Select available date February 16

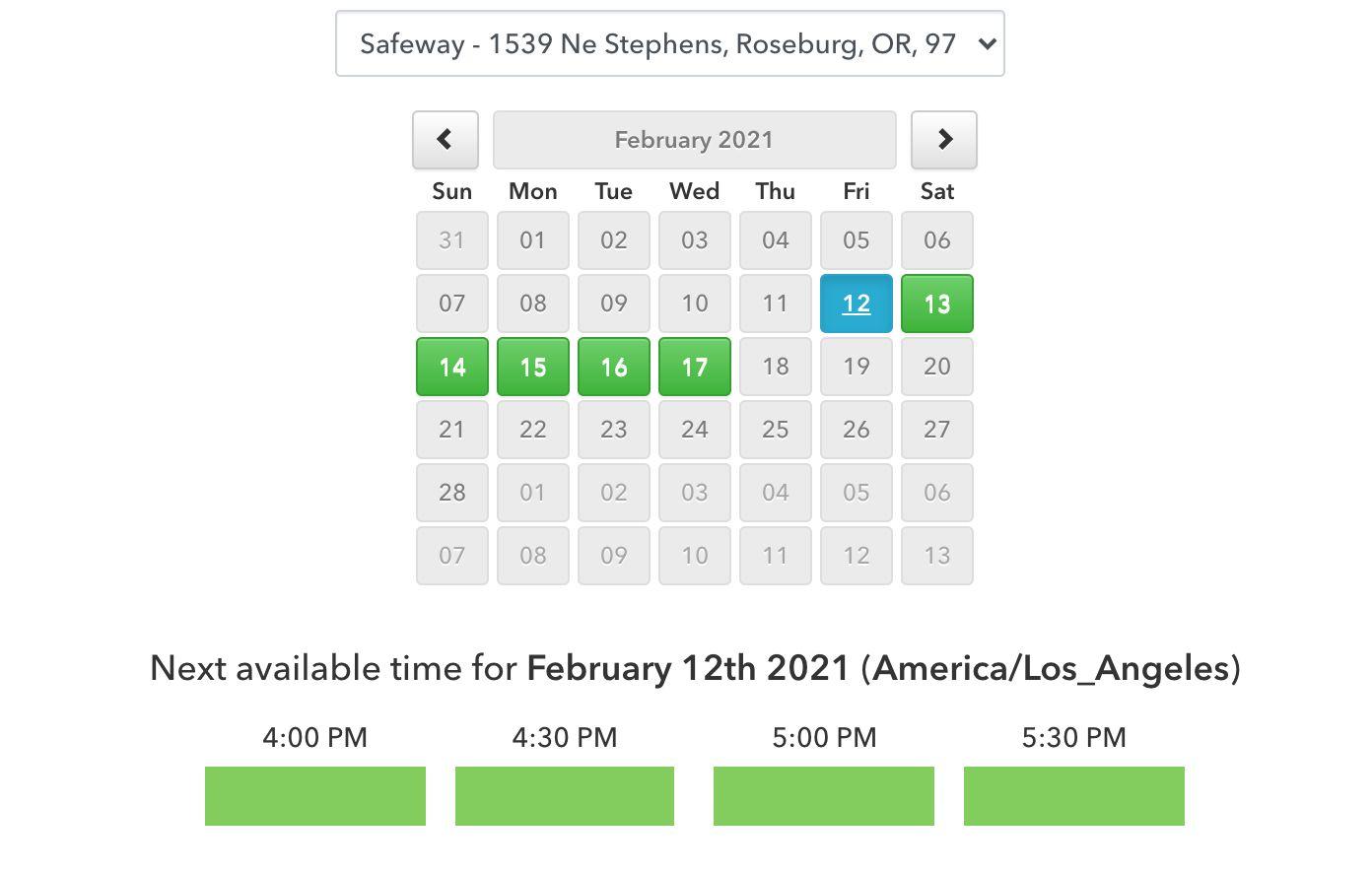point(614,367)
